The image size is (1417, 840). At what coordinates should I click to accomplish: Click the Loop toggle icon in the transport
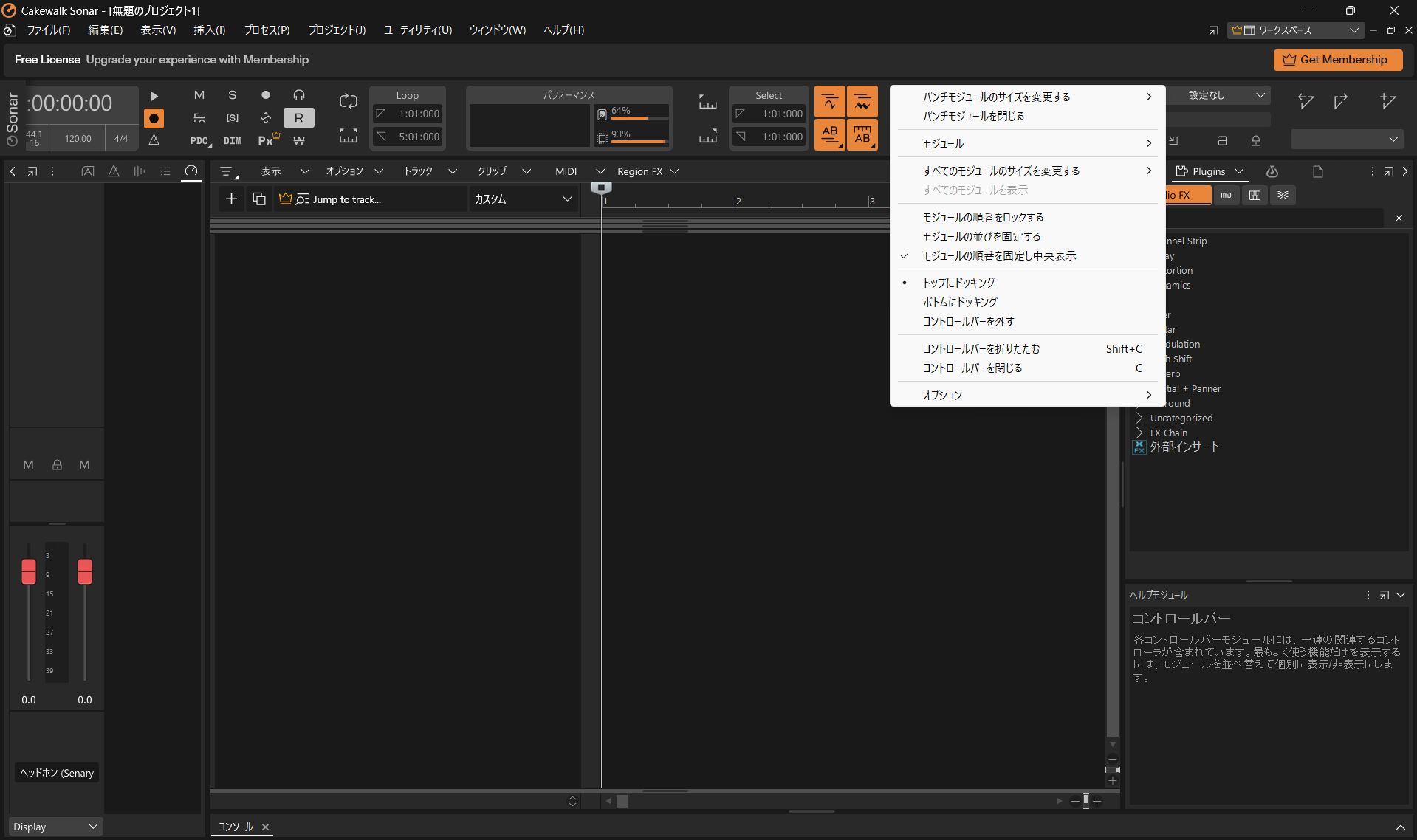pos(347,101)
